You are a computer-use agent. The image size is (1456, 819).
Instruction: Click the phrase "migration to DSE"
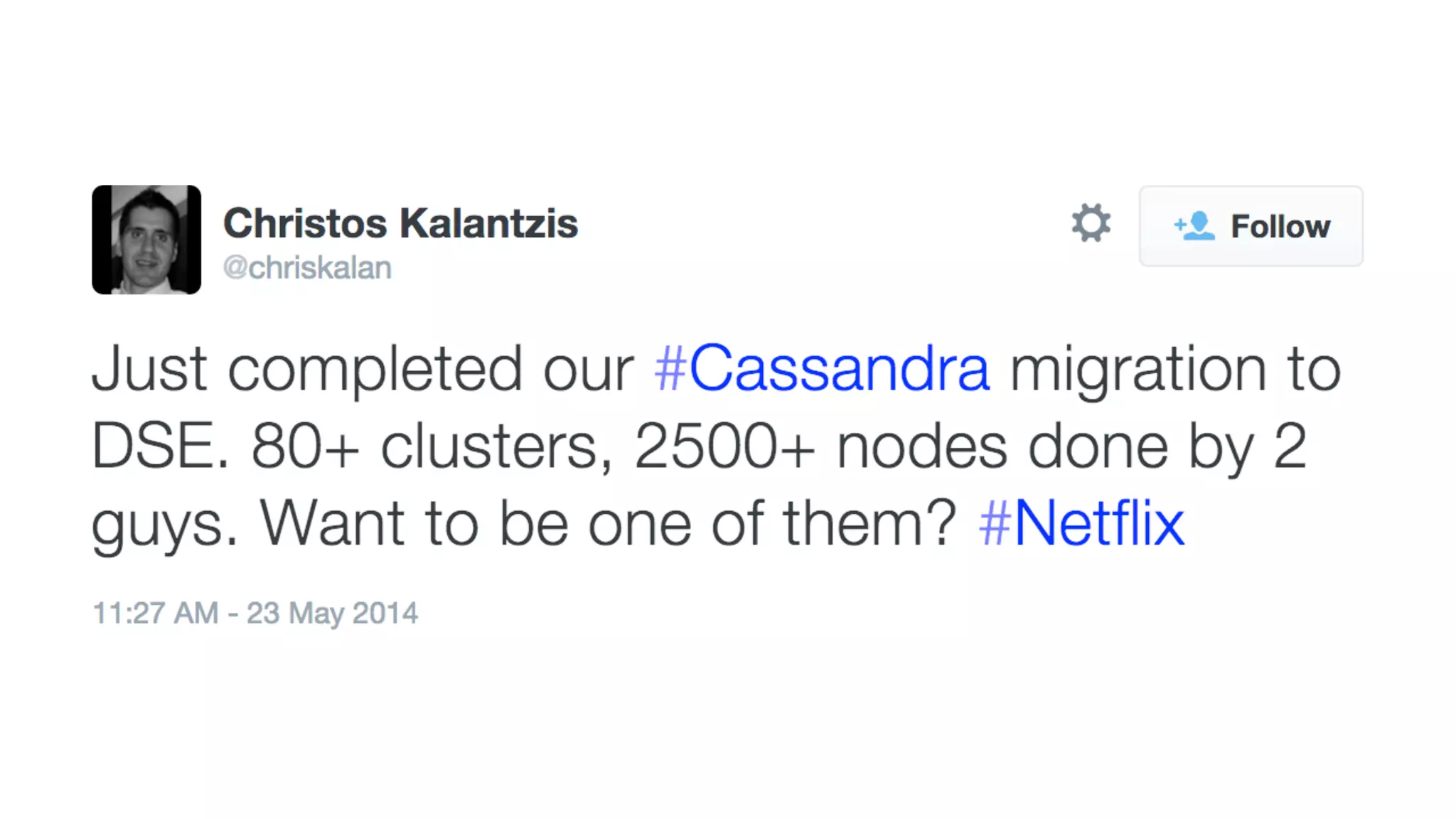point(1174,369)
